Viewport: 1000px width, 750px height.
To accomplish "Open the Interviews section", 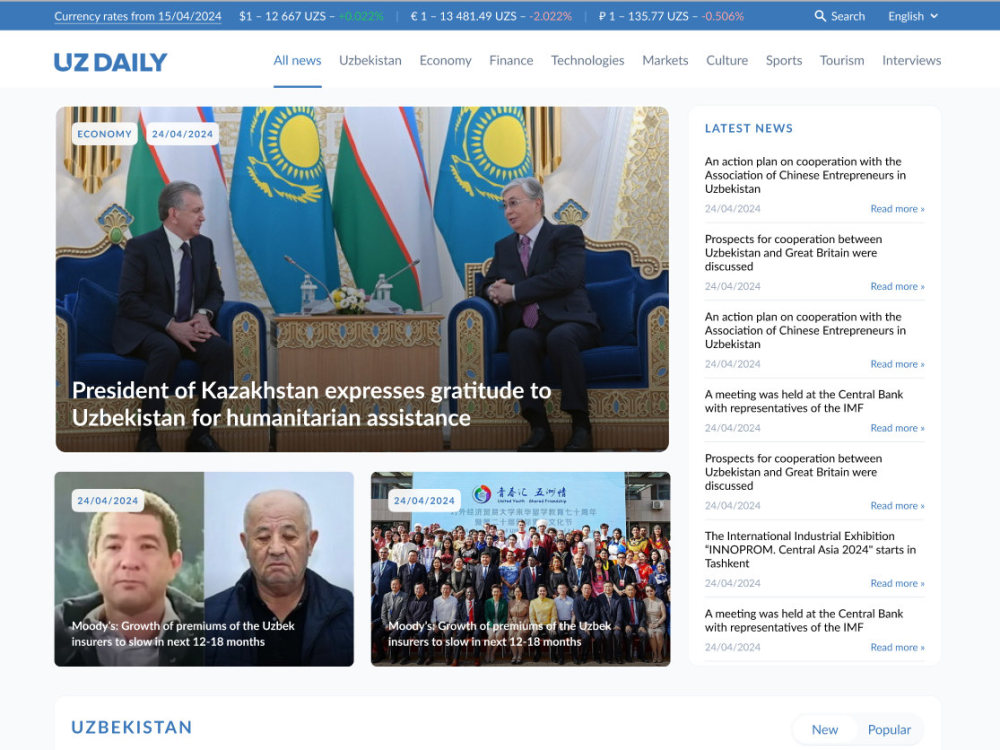I will coord(911,61).
